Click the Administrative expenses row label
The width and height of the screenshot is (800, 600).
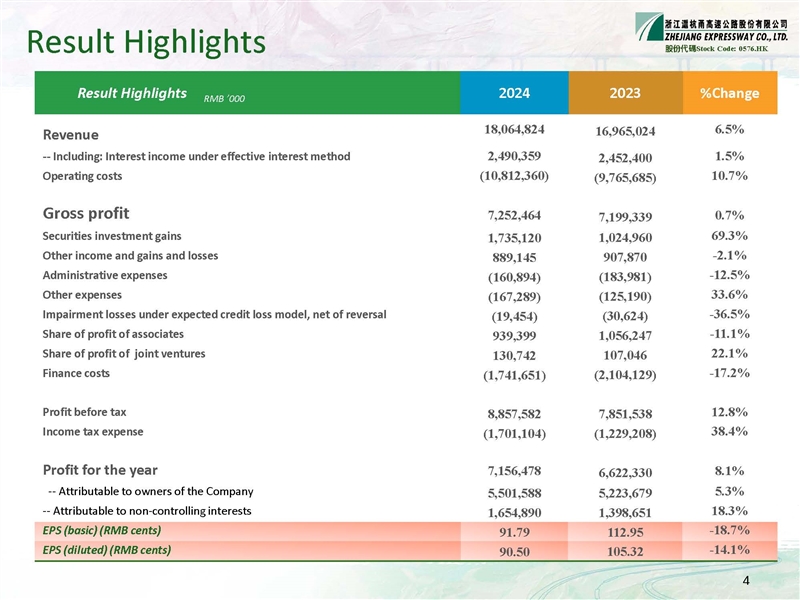pyautogui.click(x=105, y=275)
